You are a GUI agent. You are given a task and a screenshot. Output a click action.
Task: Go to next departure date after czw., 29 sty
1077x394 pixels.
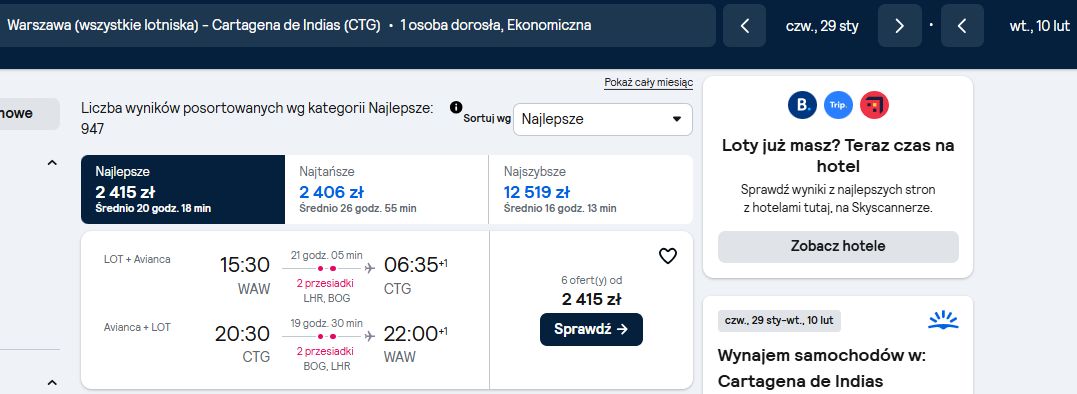(900, 26)
